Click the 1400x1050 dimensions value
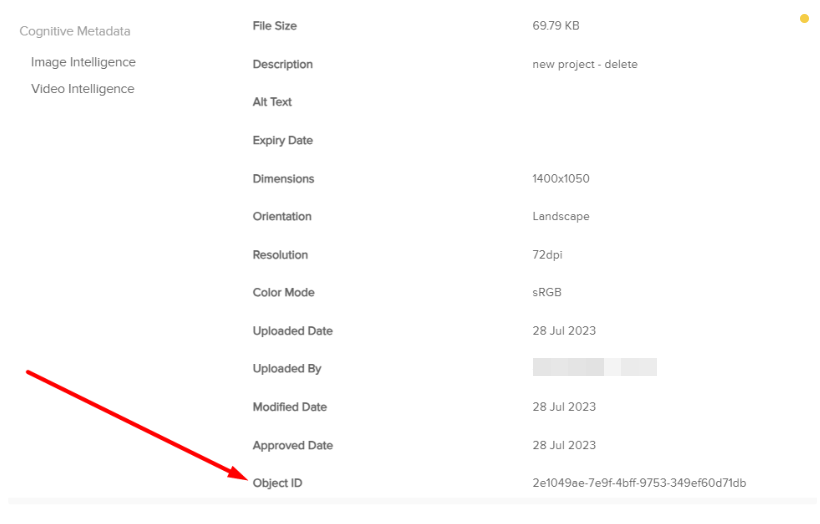Viewport: 820px width, 524px height. (x=561, y=179)
